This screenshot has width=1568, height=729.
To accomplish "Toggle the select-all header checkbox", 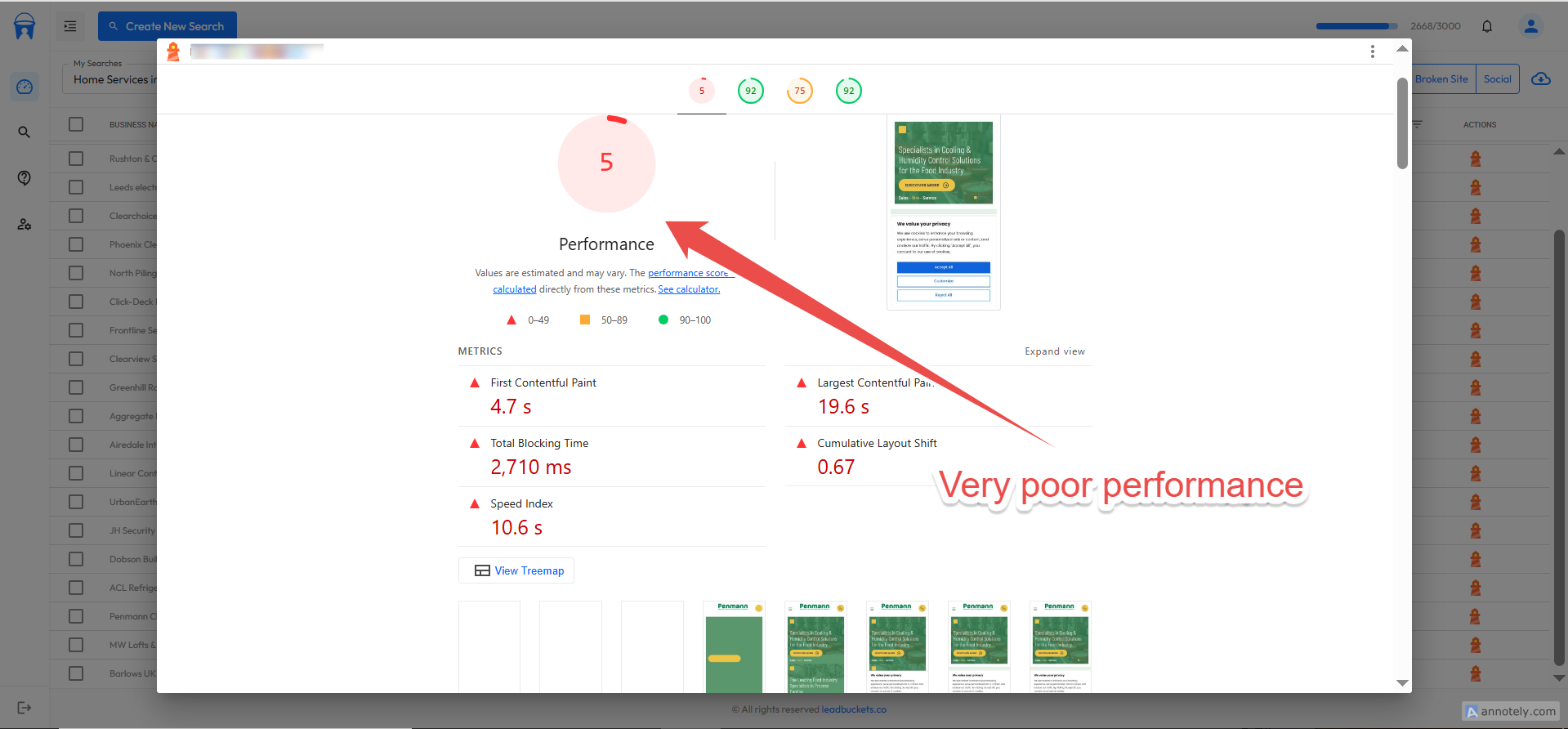I will coord(76,124).
